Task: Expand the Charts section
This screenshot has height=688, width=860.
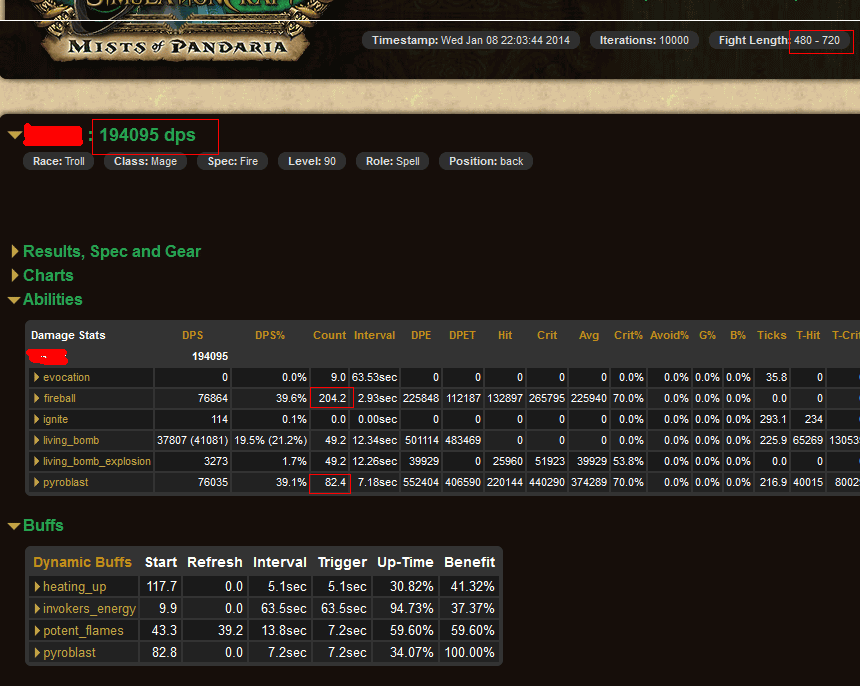Action: [15, 275]
